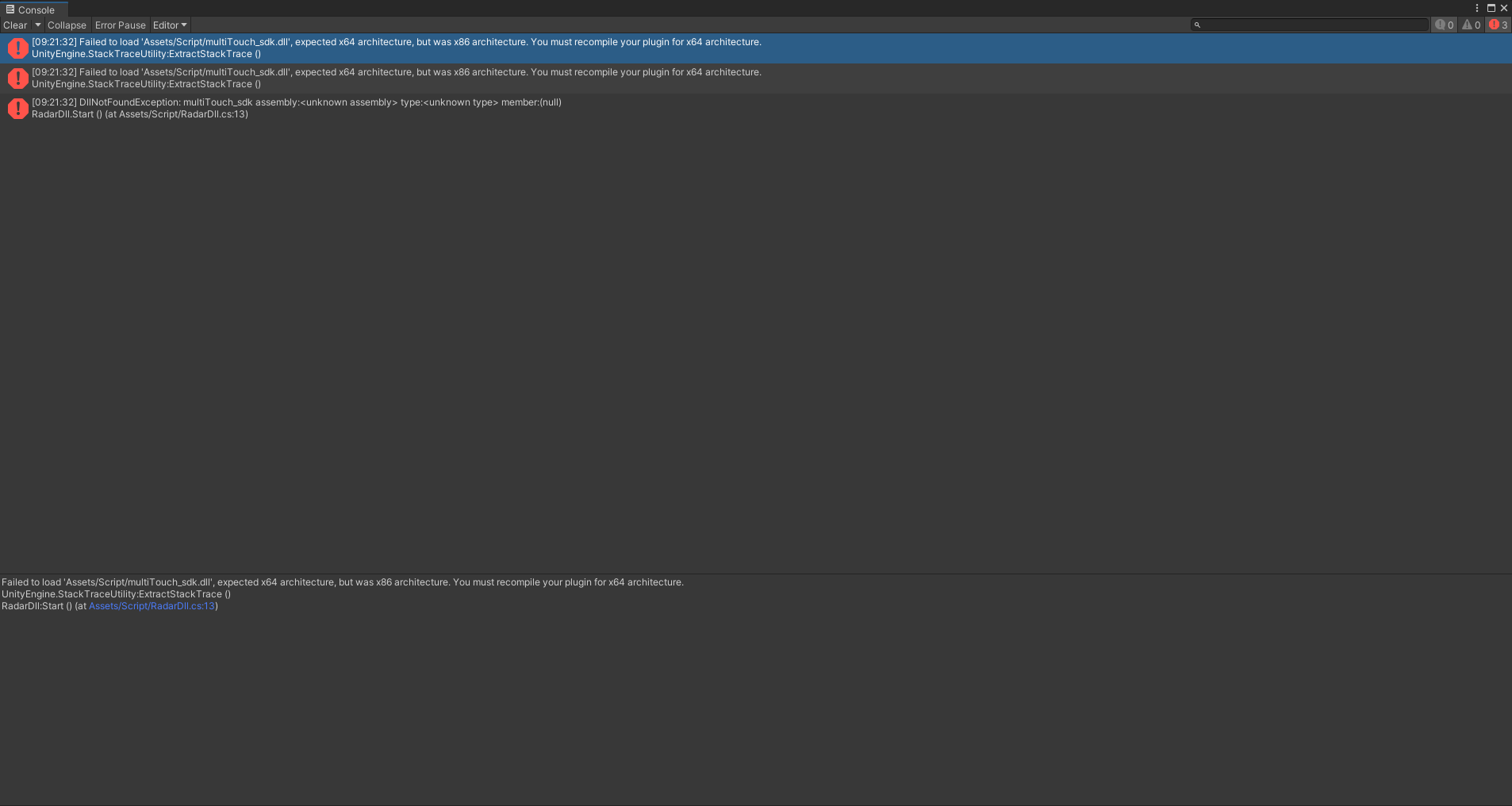Click the error icon on the highlighted first row
Image resolution: width=1512 pixels, height=806 pixels.
pos(17,48)
